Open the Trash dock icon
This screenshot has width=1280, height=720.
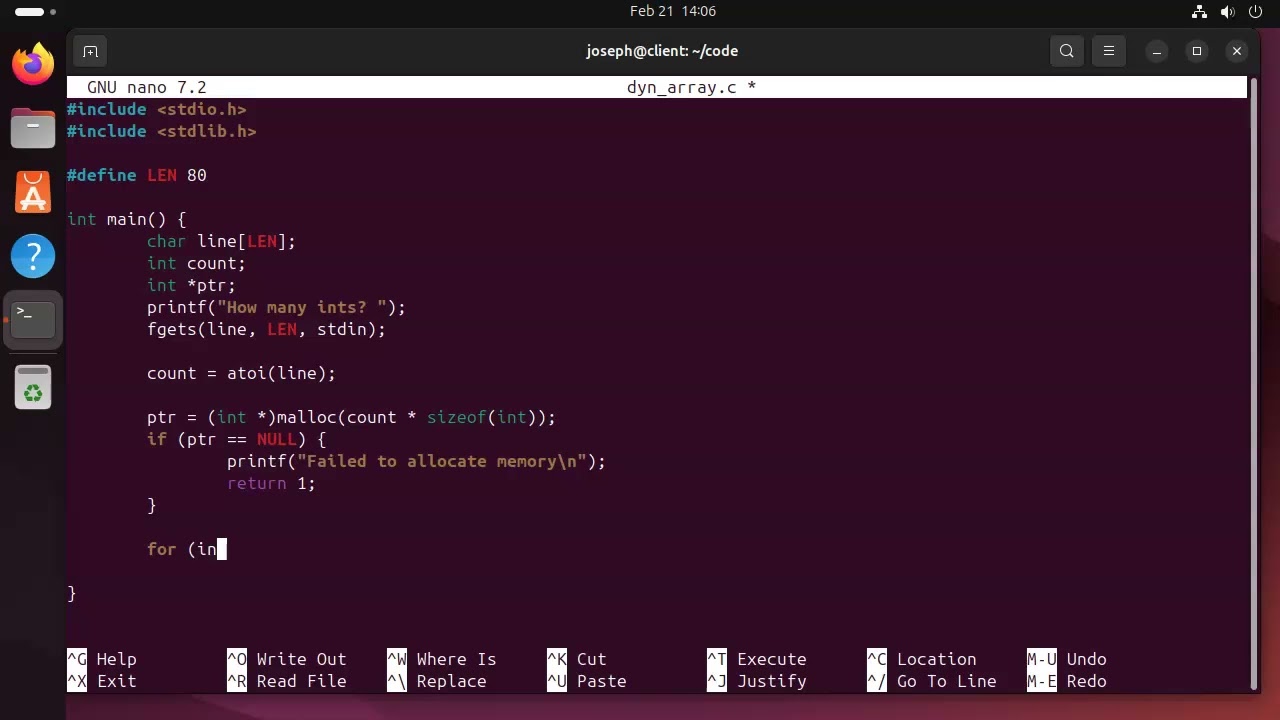pos(33,388)
